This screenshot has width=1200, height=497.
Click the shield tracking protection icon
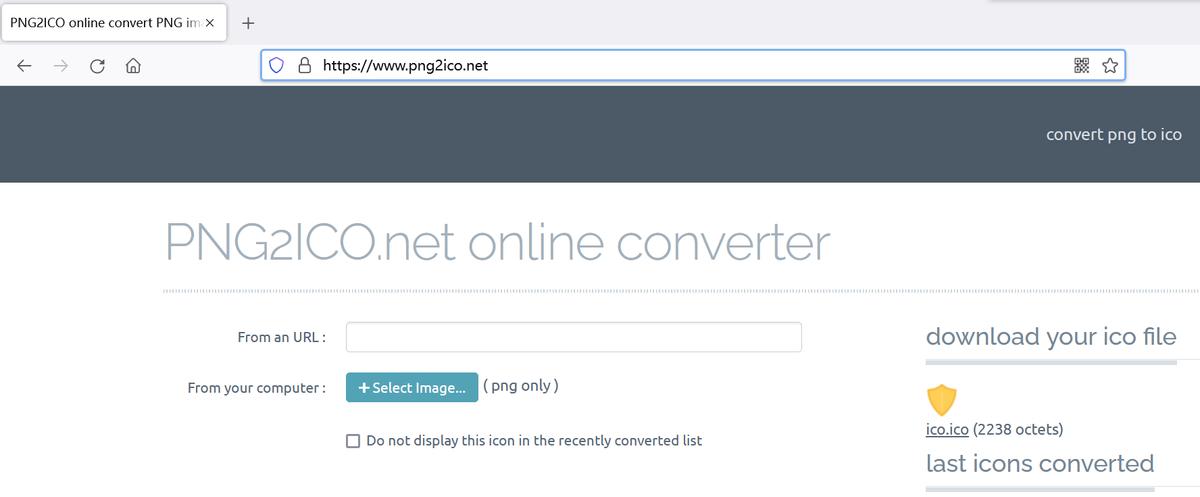coord(277,66)
